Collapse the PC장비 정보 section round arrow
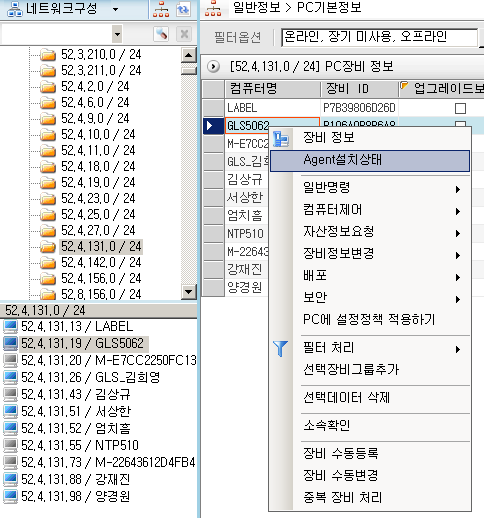The width and height of the screenshot is (484, 518). 213,66
